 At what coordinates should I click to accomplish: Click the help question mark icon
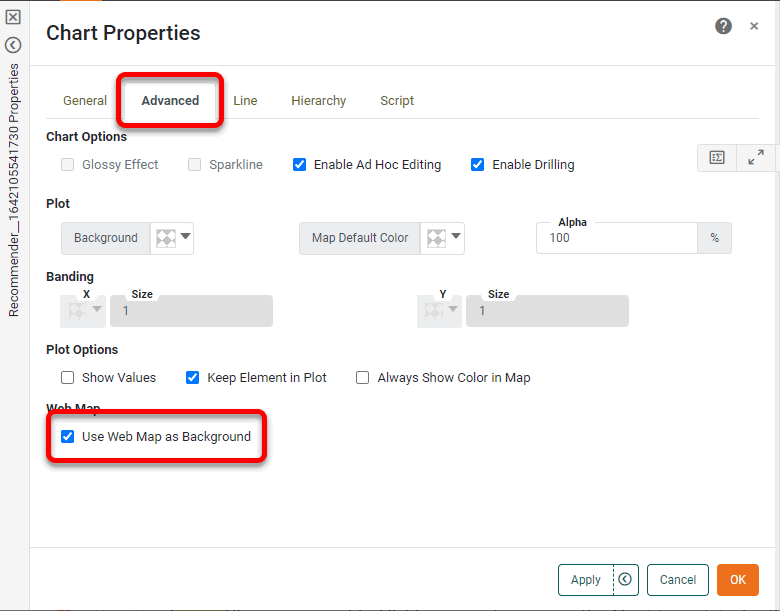(x=723, y=26)
